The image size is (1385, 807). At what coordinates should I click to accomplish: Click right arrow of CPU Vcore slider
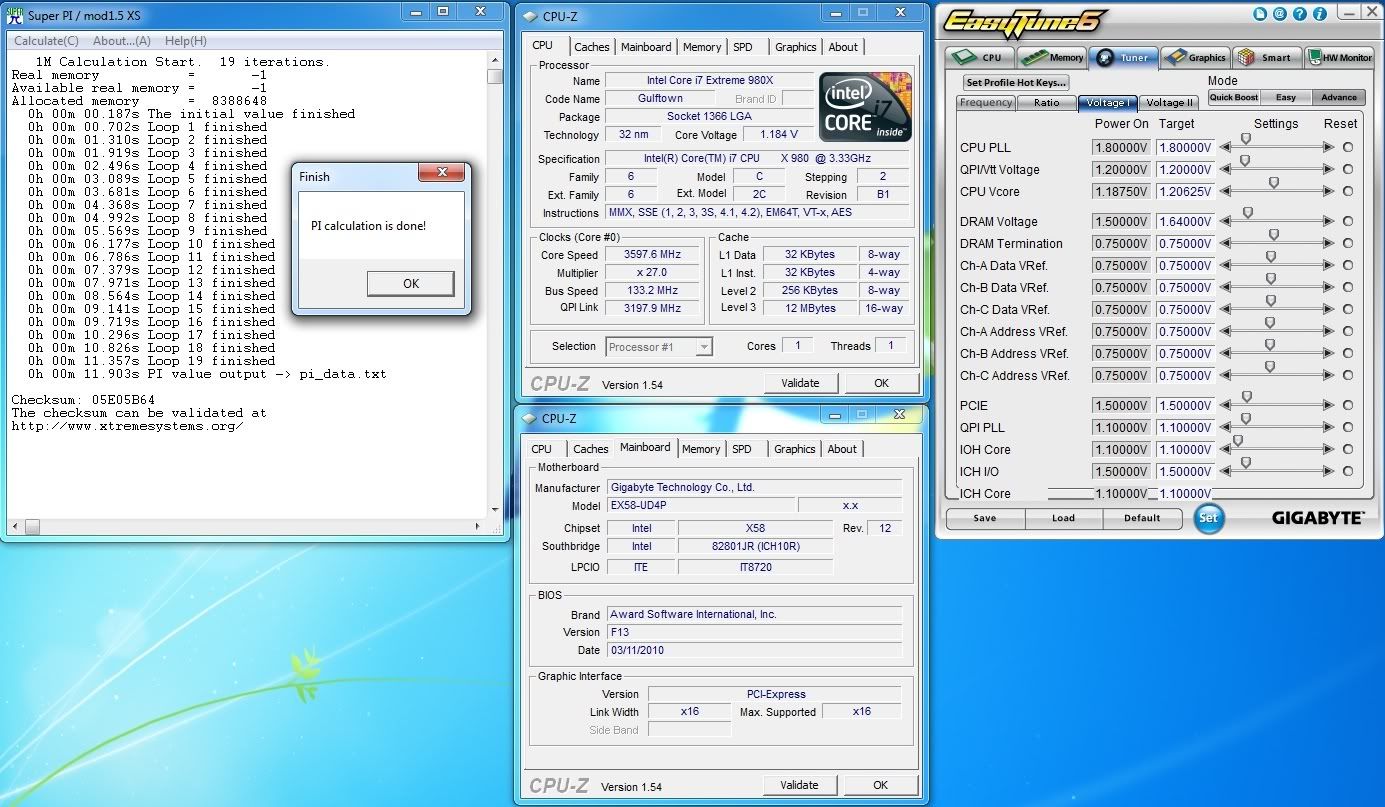point(1328,191)
